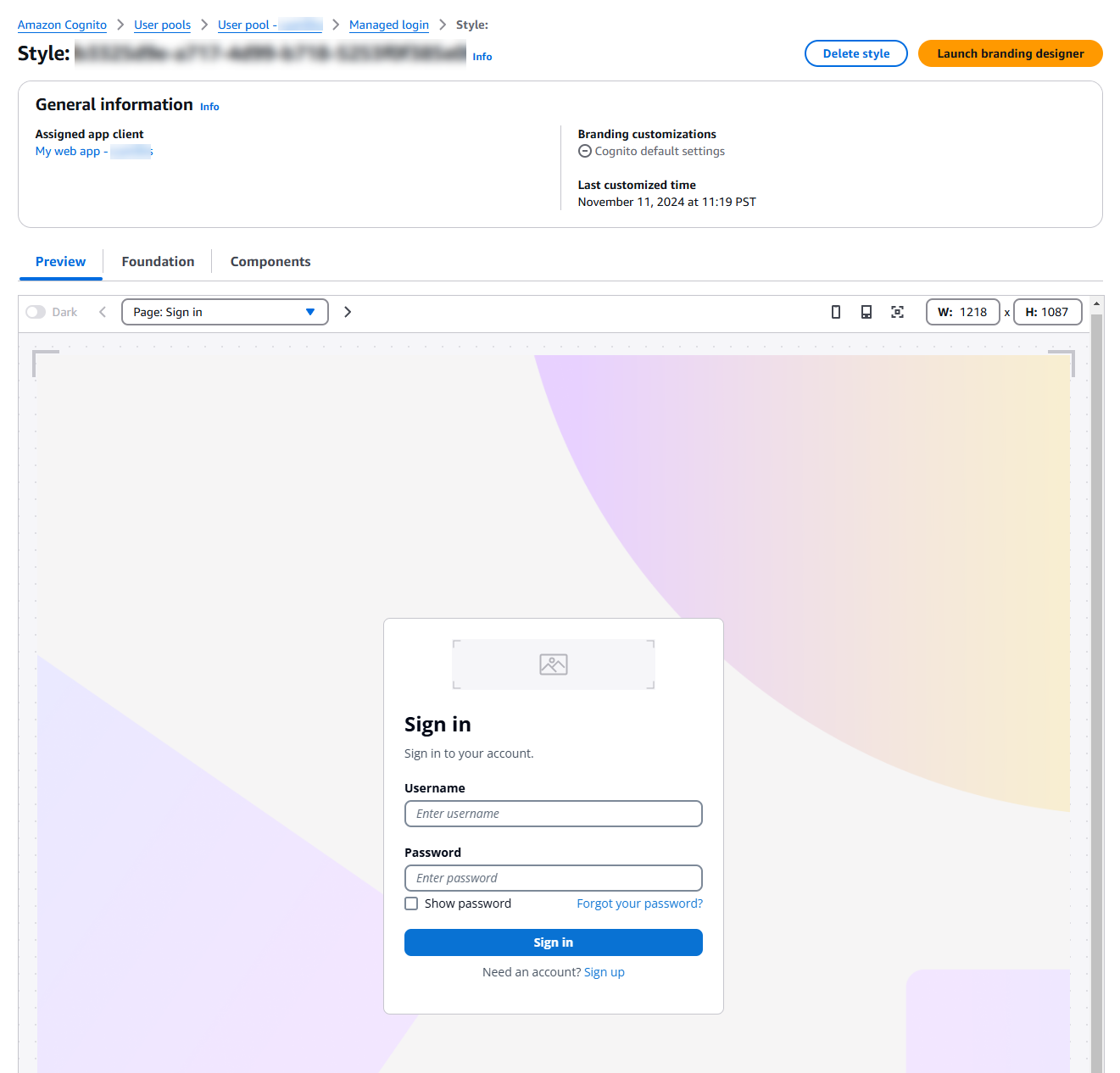Click the logo image placeholder in the preview
The height and width of the screenshot is (1073, 1120).
[553, 664]
